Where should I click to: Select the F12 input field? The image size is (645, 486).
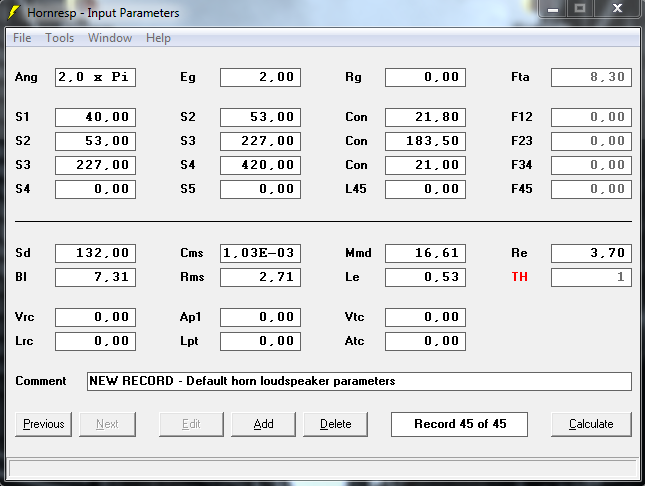(x=592, y=117)
